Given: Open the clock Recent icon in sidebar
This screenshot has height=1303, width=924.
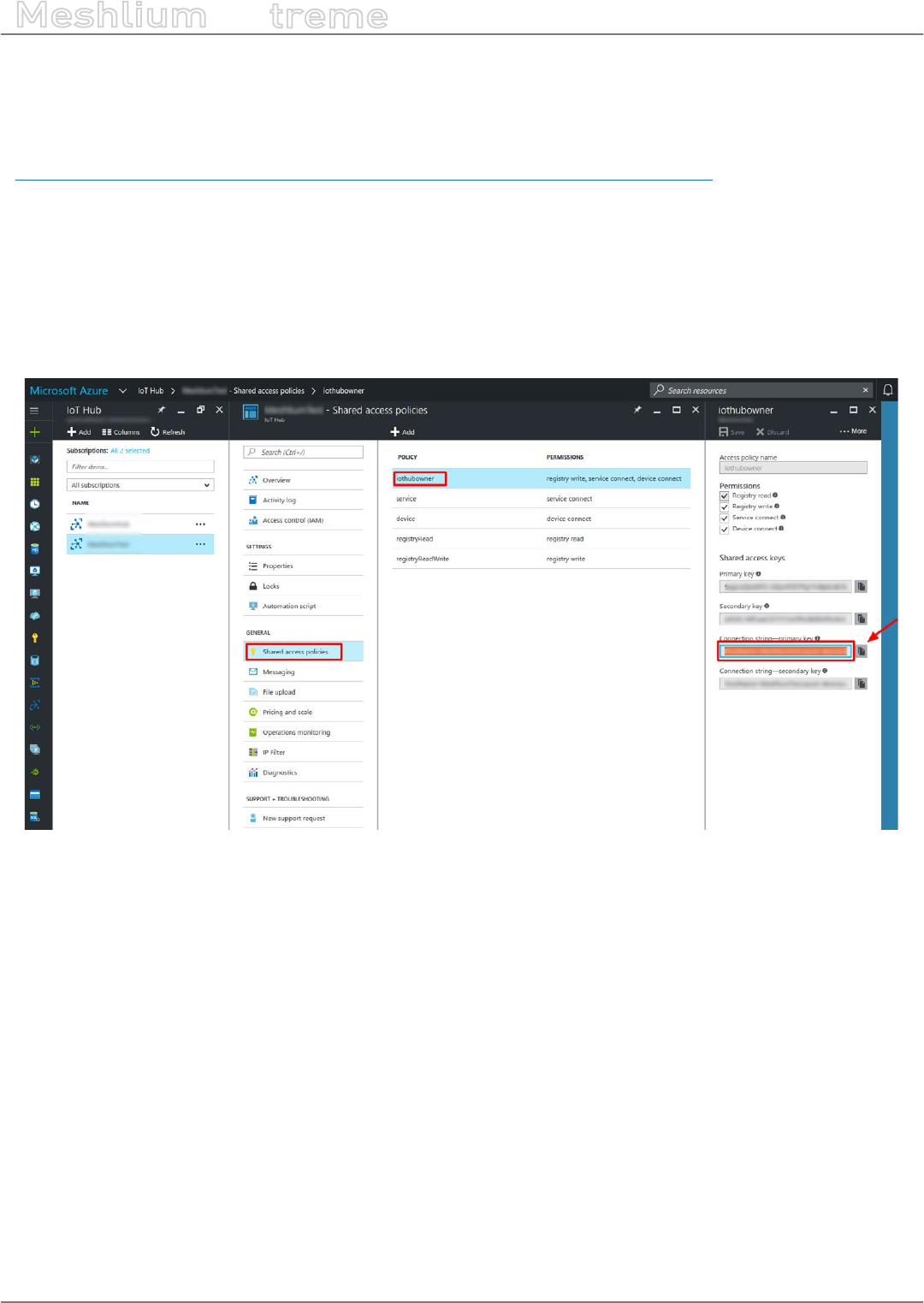Looking at the screenshot, I should (x=34, y=504).
